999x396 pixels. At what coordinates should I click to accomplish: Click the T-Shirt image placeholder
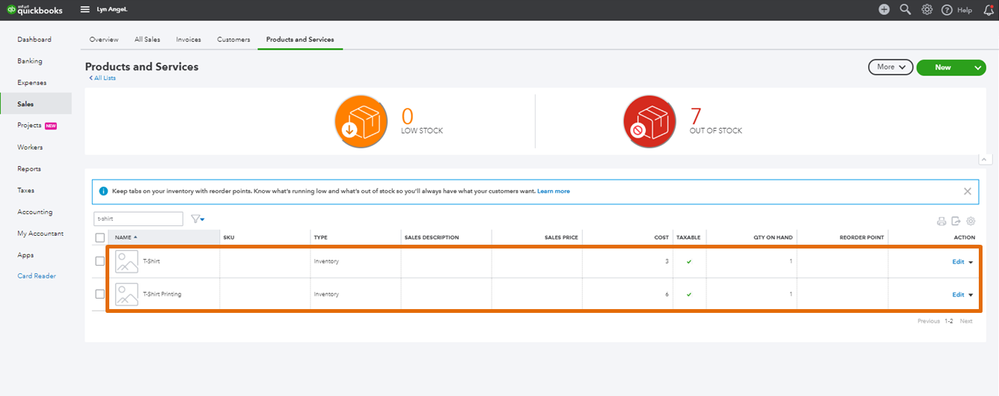pos(126,261)
